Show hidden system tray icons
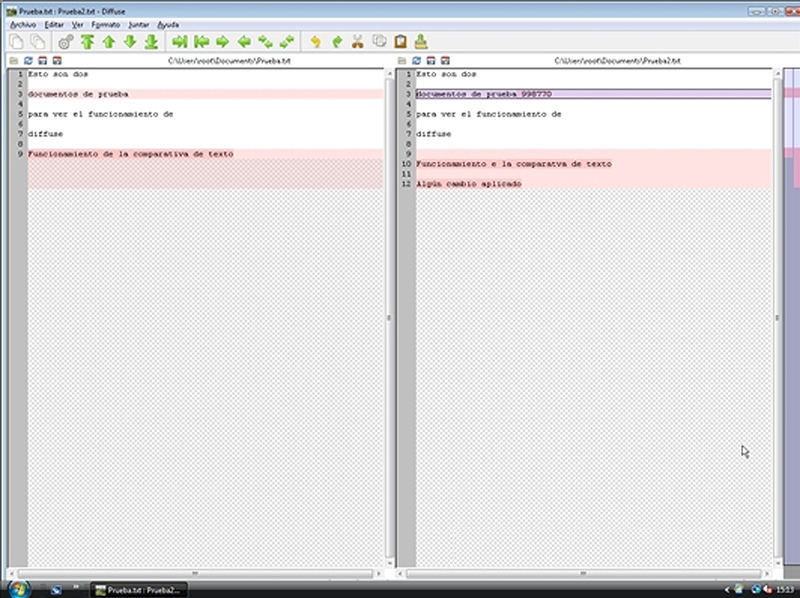The width and height of the screenshot is (800, 598). [727, 590]
